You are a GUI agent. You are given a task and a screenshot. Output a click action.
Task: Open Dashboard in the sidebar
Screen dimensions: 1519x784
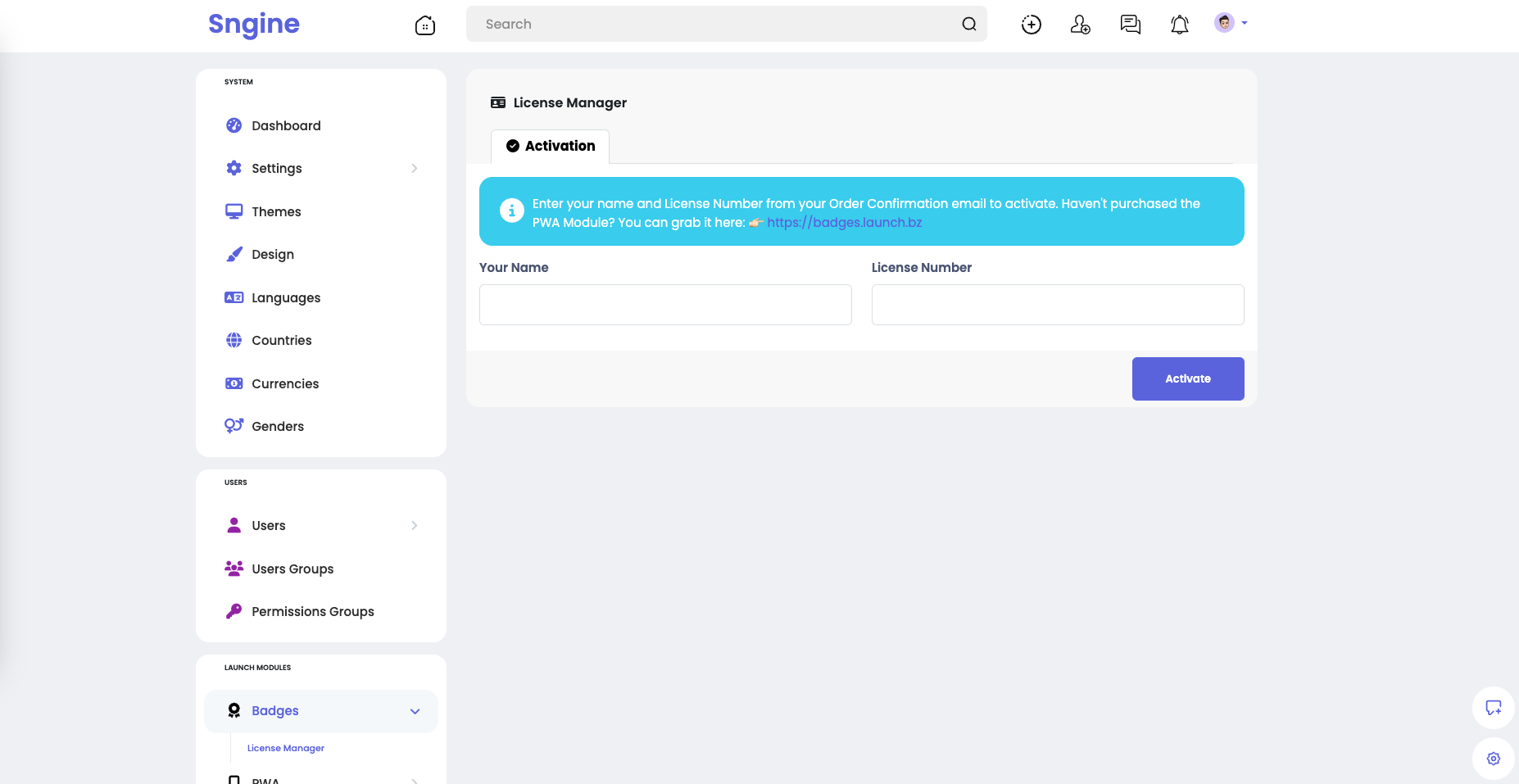(286, 125)
